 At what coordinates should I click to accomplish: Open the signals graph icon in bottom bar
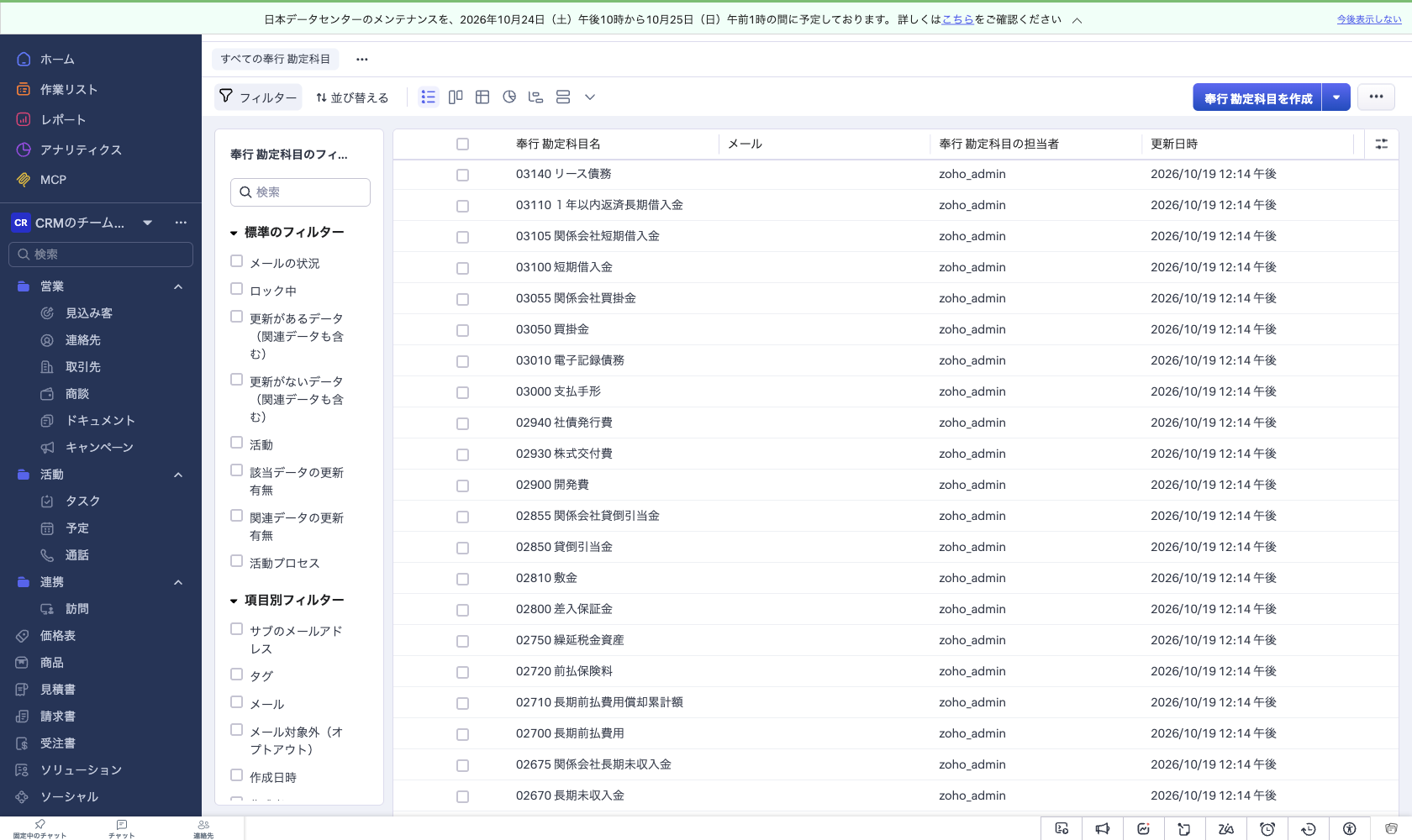pos(1144,829)
